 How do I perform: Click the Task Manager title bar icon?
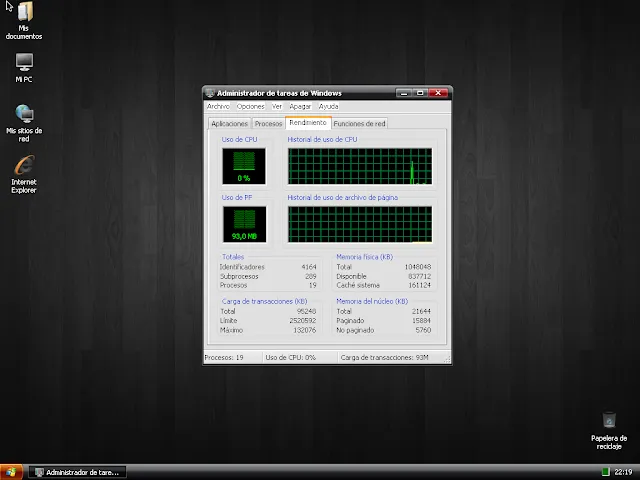coord(210,93)
